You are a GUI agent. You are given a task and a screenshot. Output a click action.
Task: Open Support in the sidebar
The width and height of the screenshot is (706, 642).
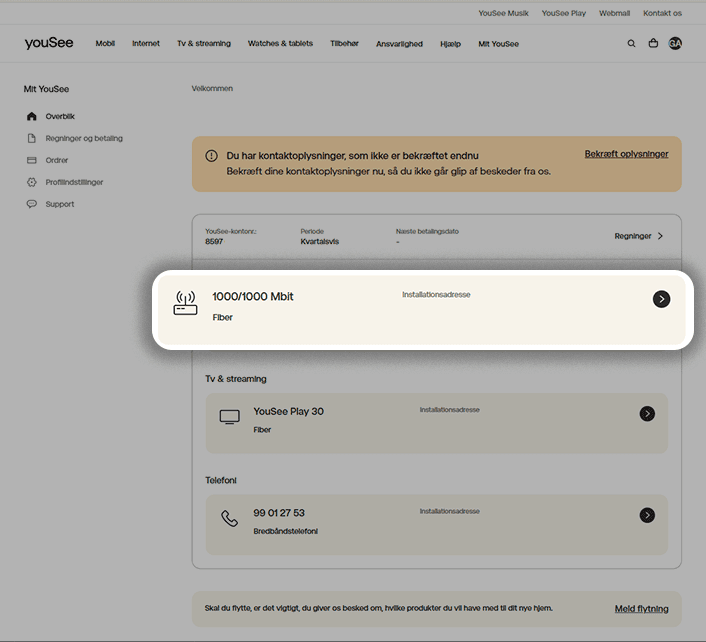[60, 204]
